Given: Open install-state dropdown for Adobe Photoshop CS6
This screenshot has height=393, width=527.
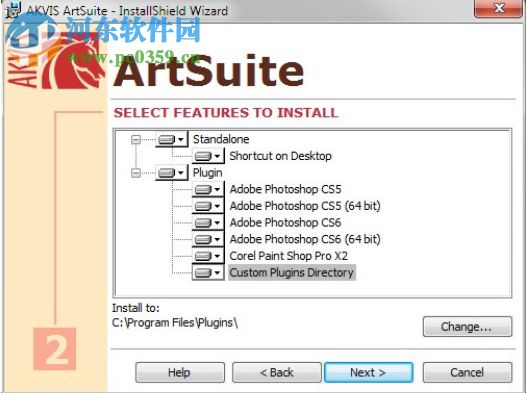Looking at the screenshot, I should point(208,223).
